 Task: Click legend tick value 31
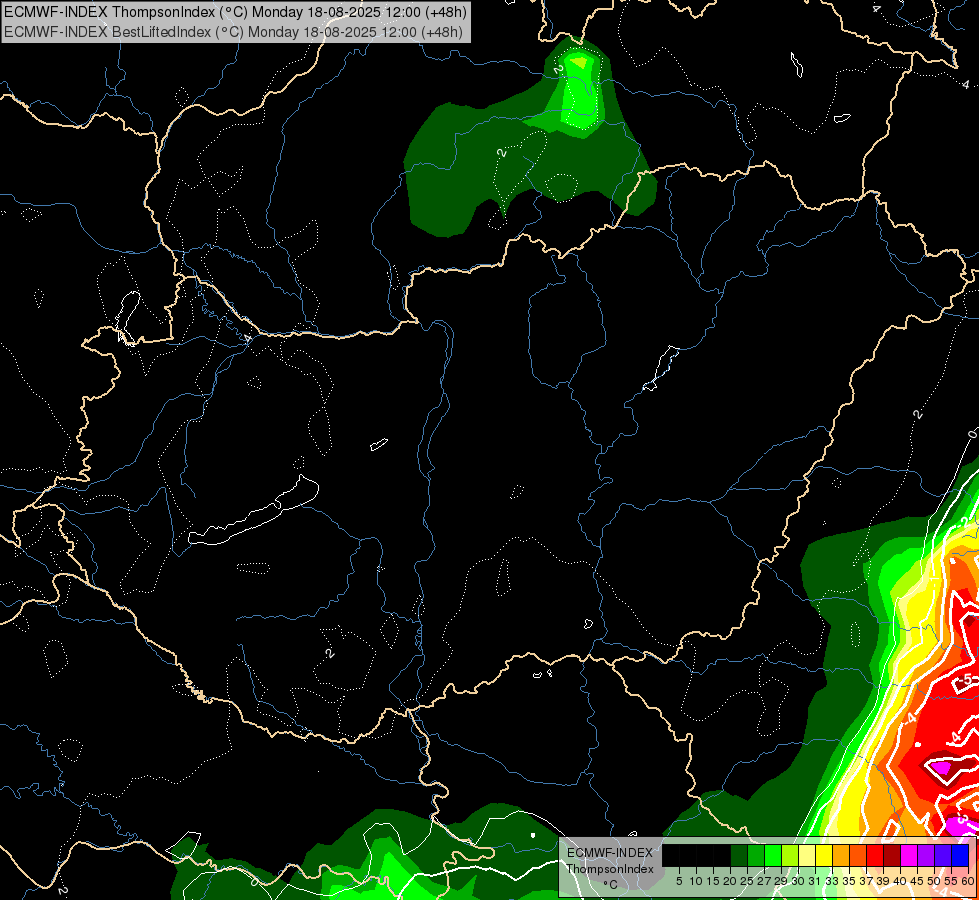(815, 881)
